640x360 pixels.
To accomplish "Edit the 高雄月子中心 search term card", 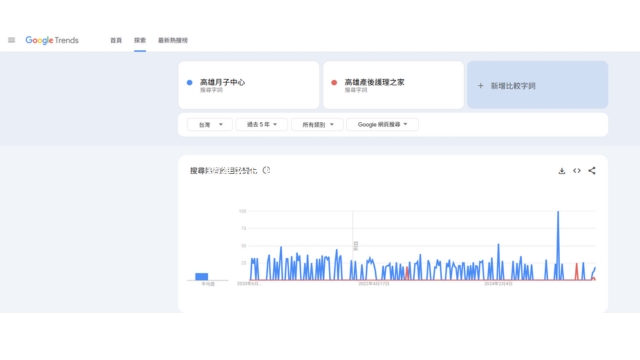I will coord(249,85).
